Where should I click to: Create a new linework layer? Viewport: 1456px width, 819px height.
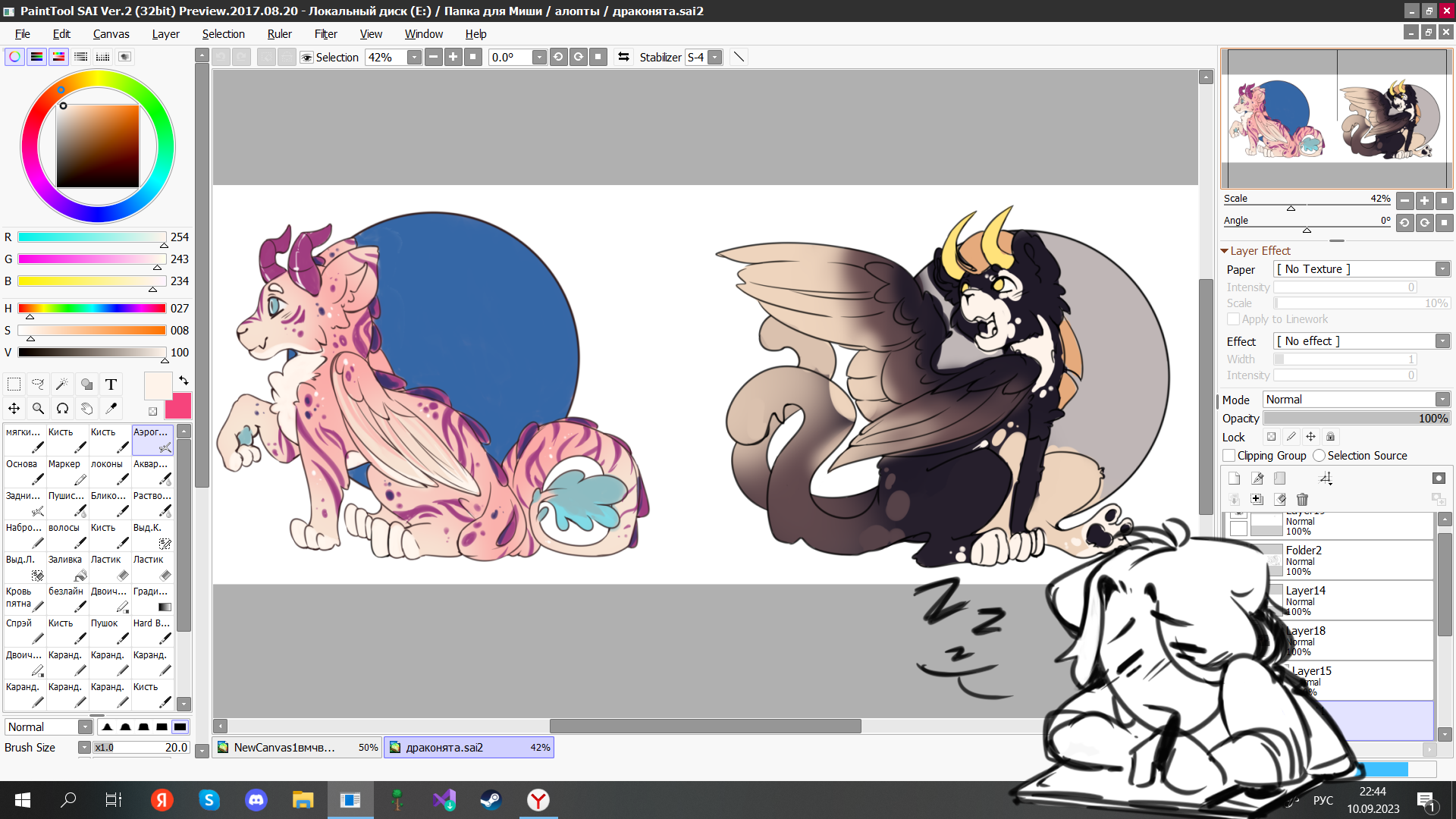pos(1257,478)
